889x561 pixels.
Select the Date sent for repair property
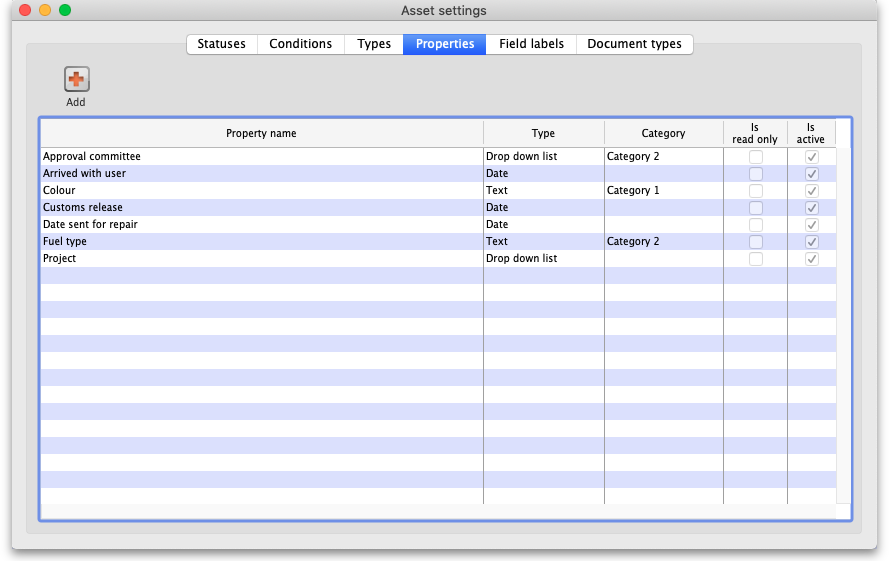[x=90, y=225]
